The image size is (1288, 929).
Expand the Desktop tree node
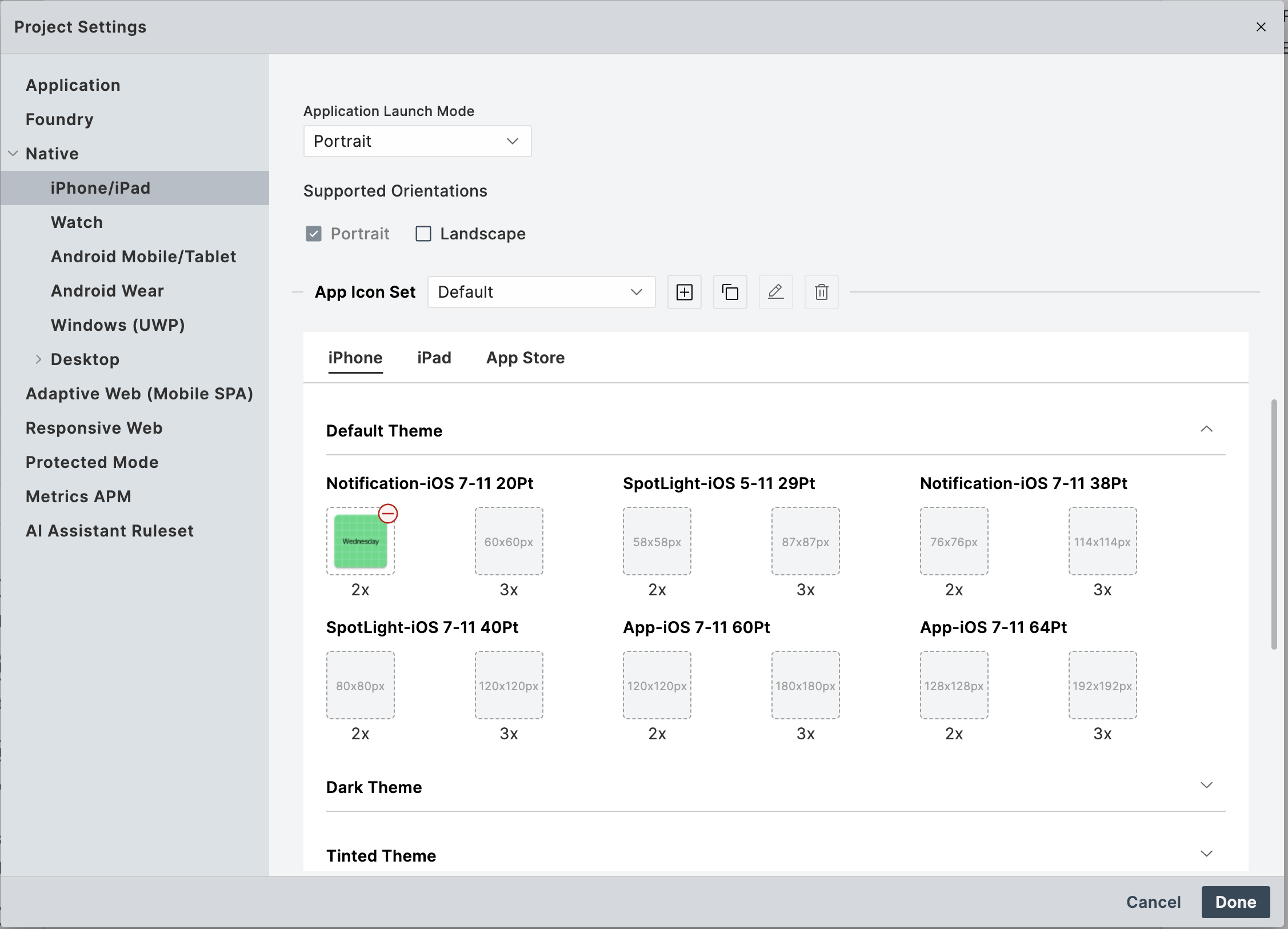(x=38, y=359)
